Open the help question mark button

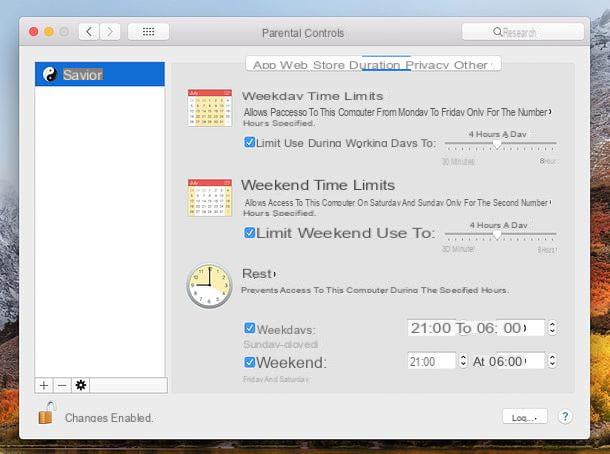pos(565,417)
